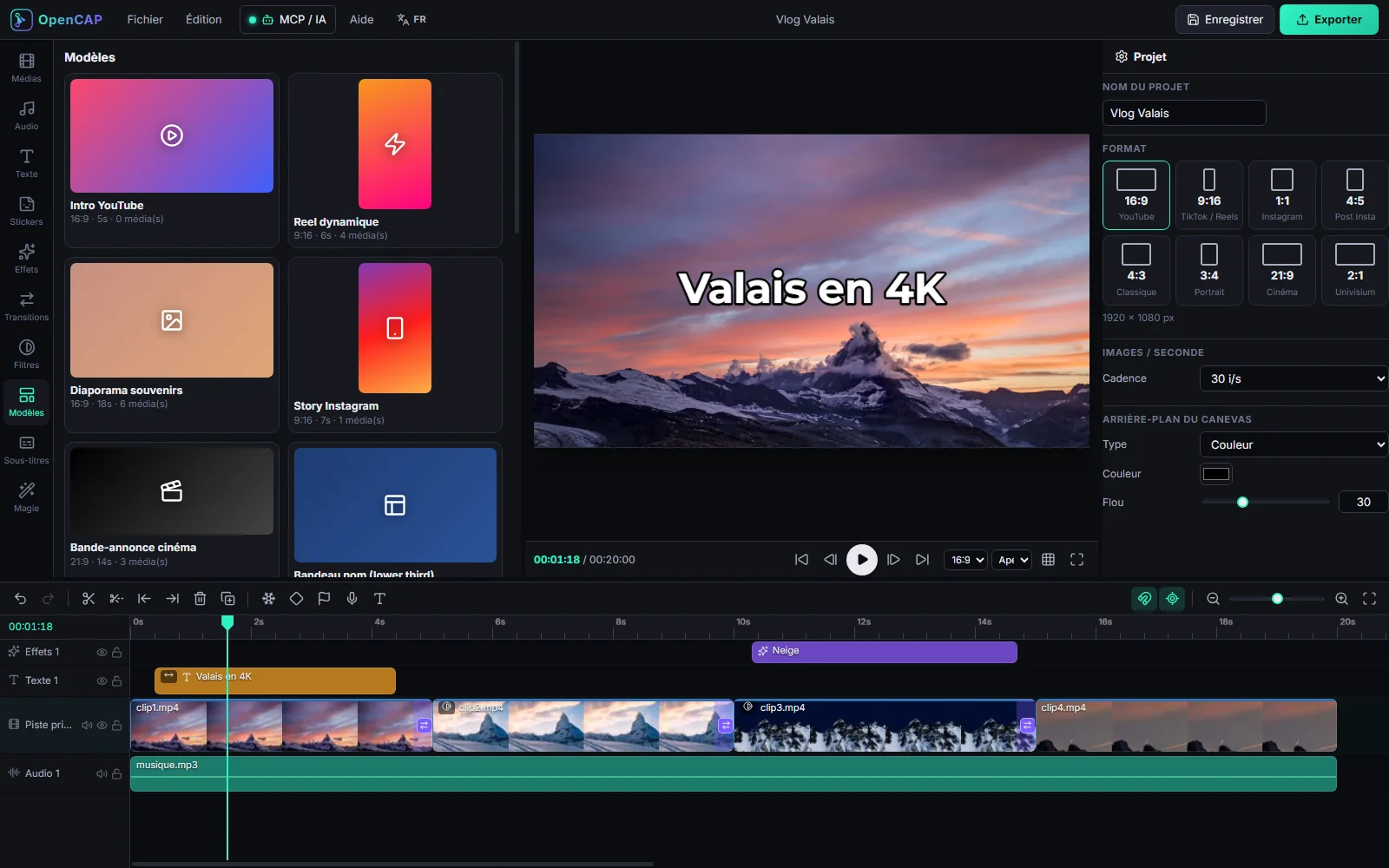The image size is (1389, 868).
Task: Zoom in the timeline with magnifier plus
Action: pyautogui.click(x=1341, y=598)
